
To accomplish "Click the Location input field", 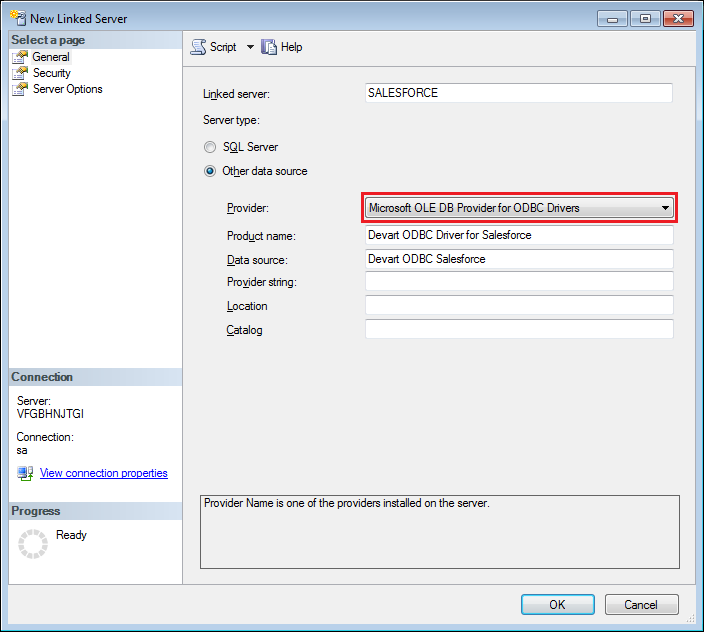I will coord(519,305).
